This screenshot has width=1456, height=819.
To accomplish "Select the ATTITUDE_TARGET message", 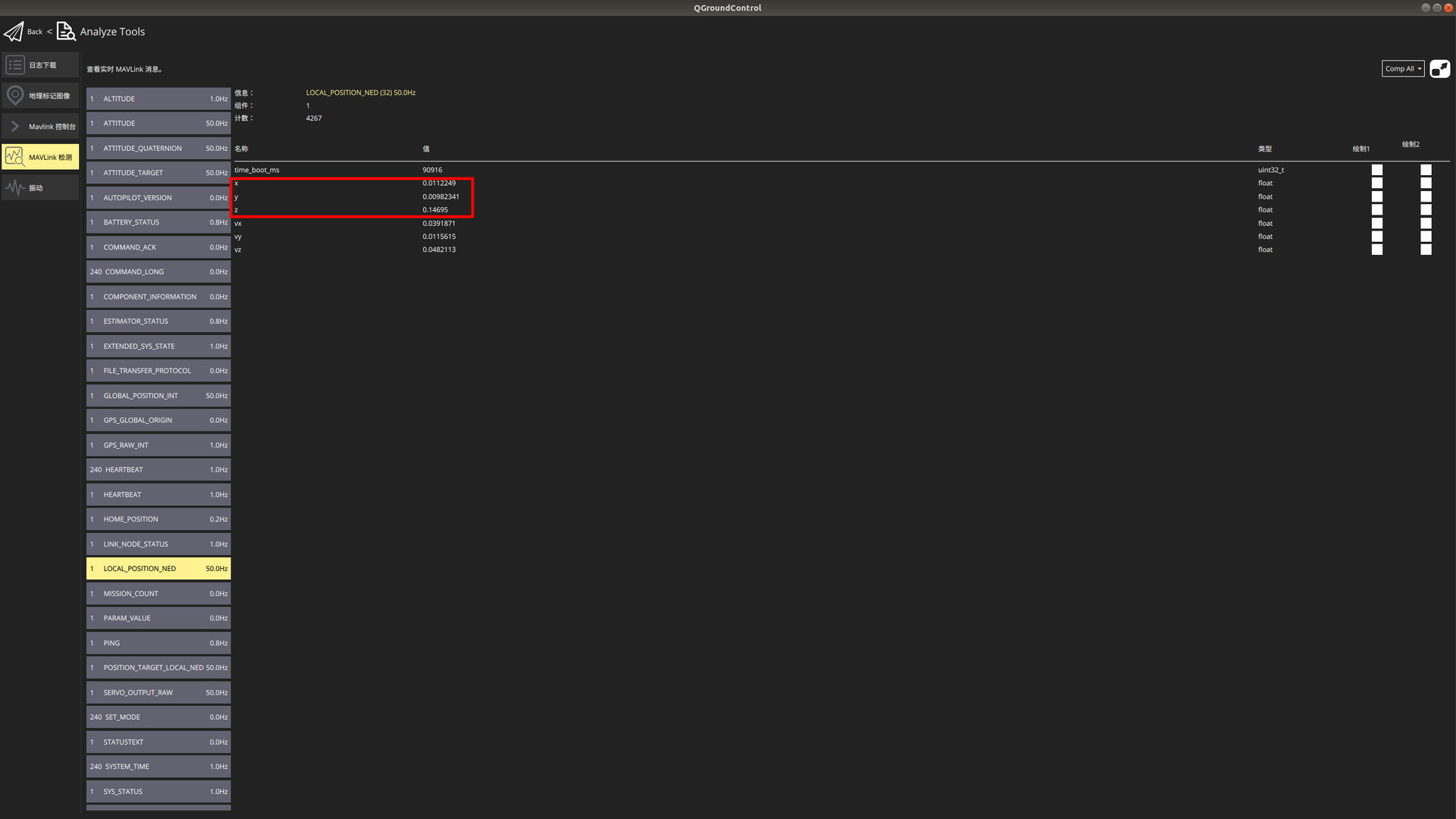I will click(158, 173).
